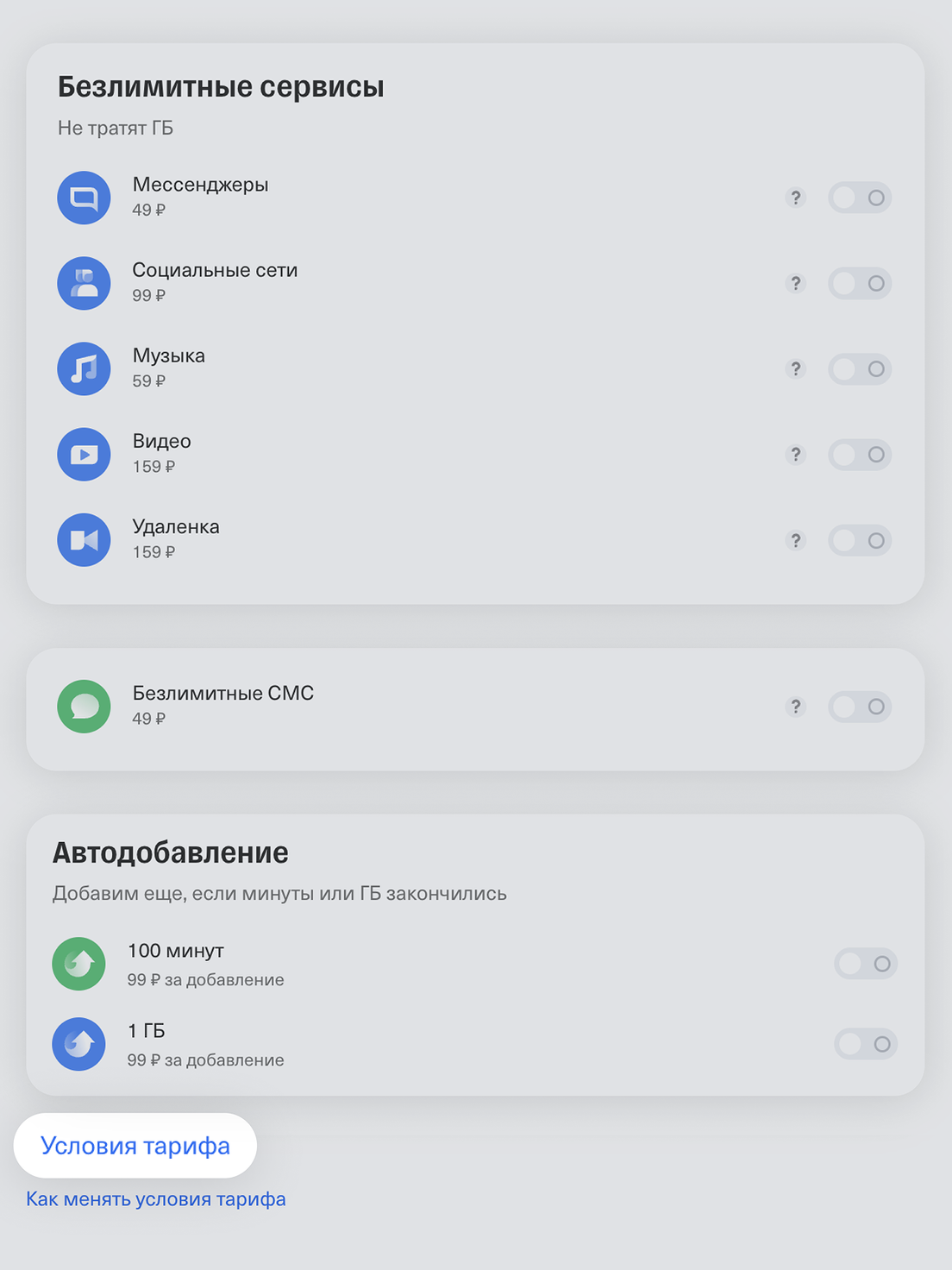This screenshot has width=952, height=1270.
Task: Show help for Мессенджеры service
Action: [x=796, y=198]
